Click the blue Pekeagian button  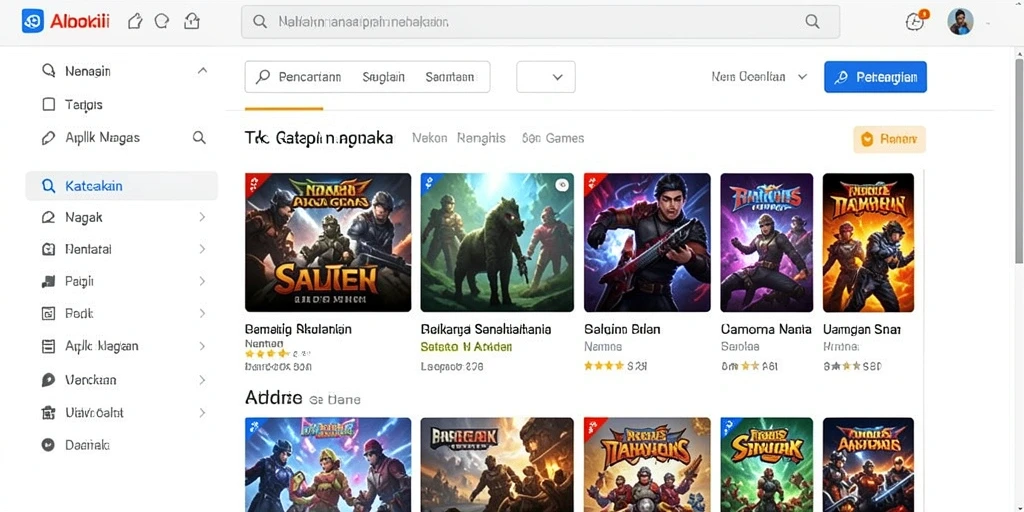click(875, 77)
